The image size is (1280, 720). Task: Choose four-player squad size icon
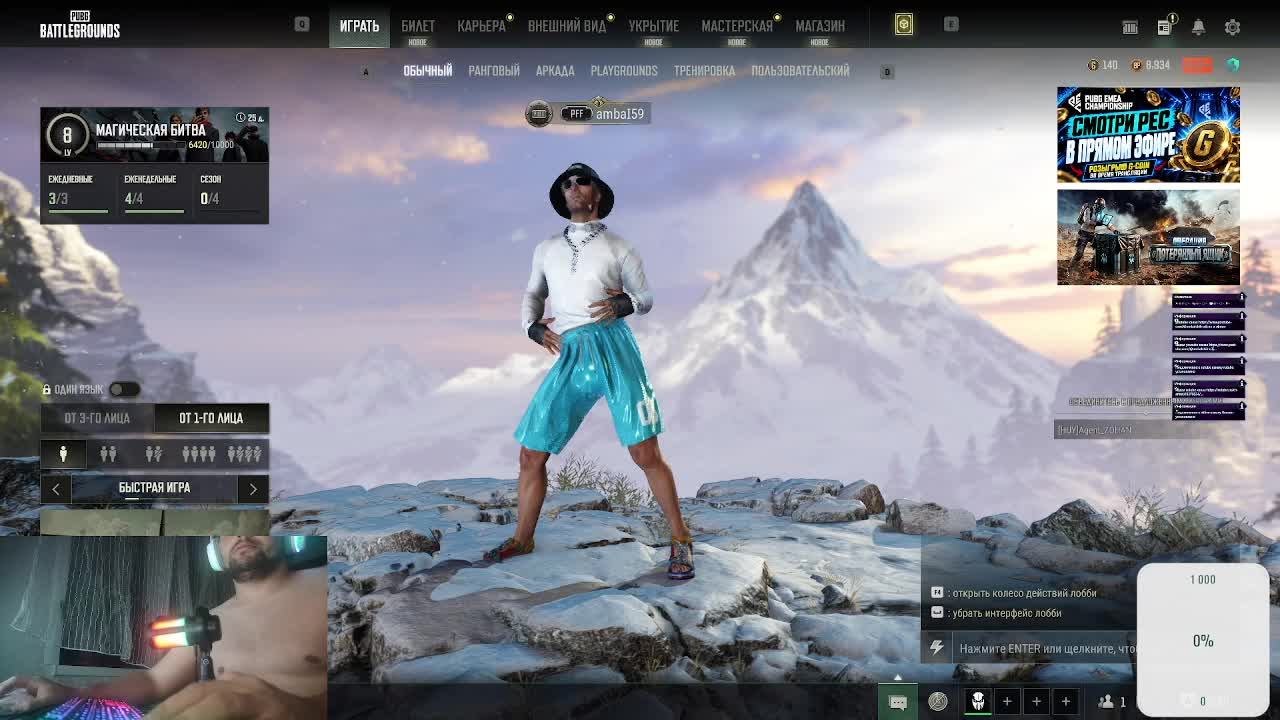click(198, 454)
